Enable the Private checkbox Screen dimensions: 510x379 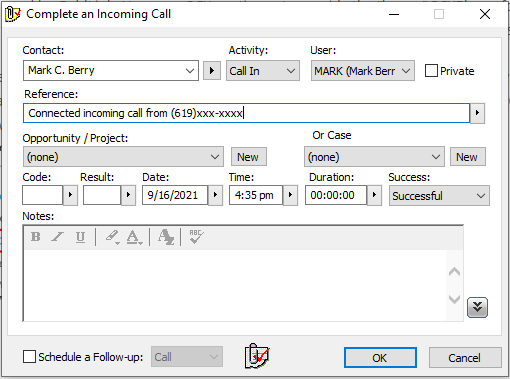coord(431,71)
